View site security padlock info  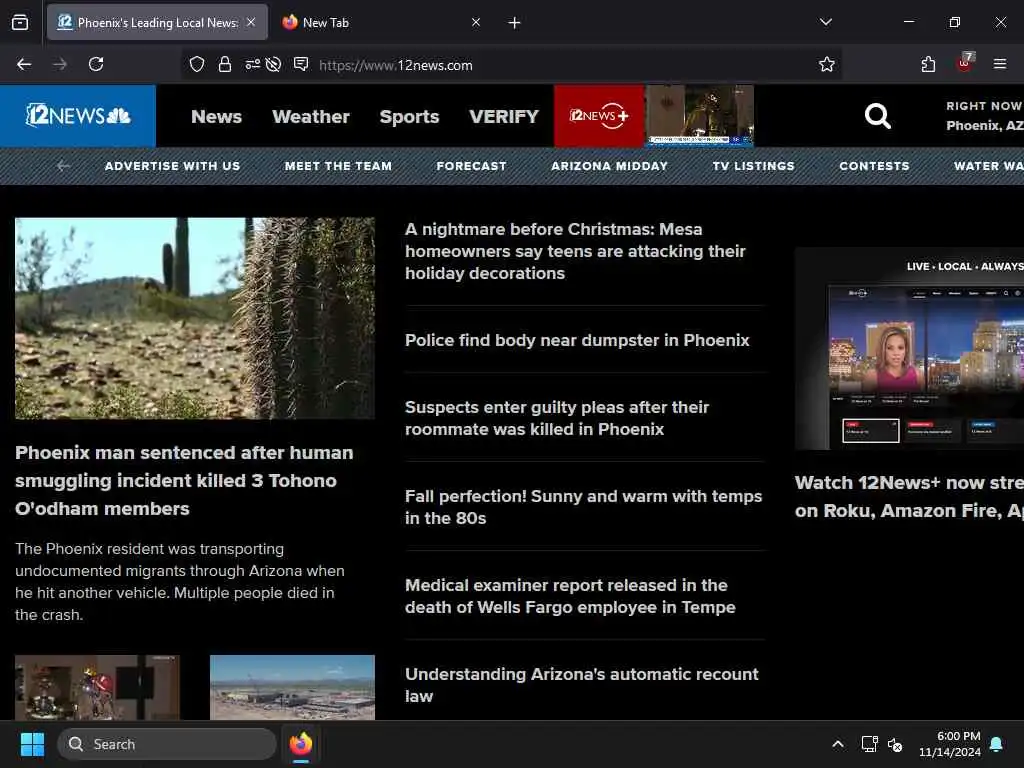click(x=225, y=64)
